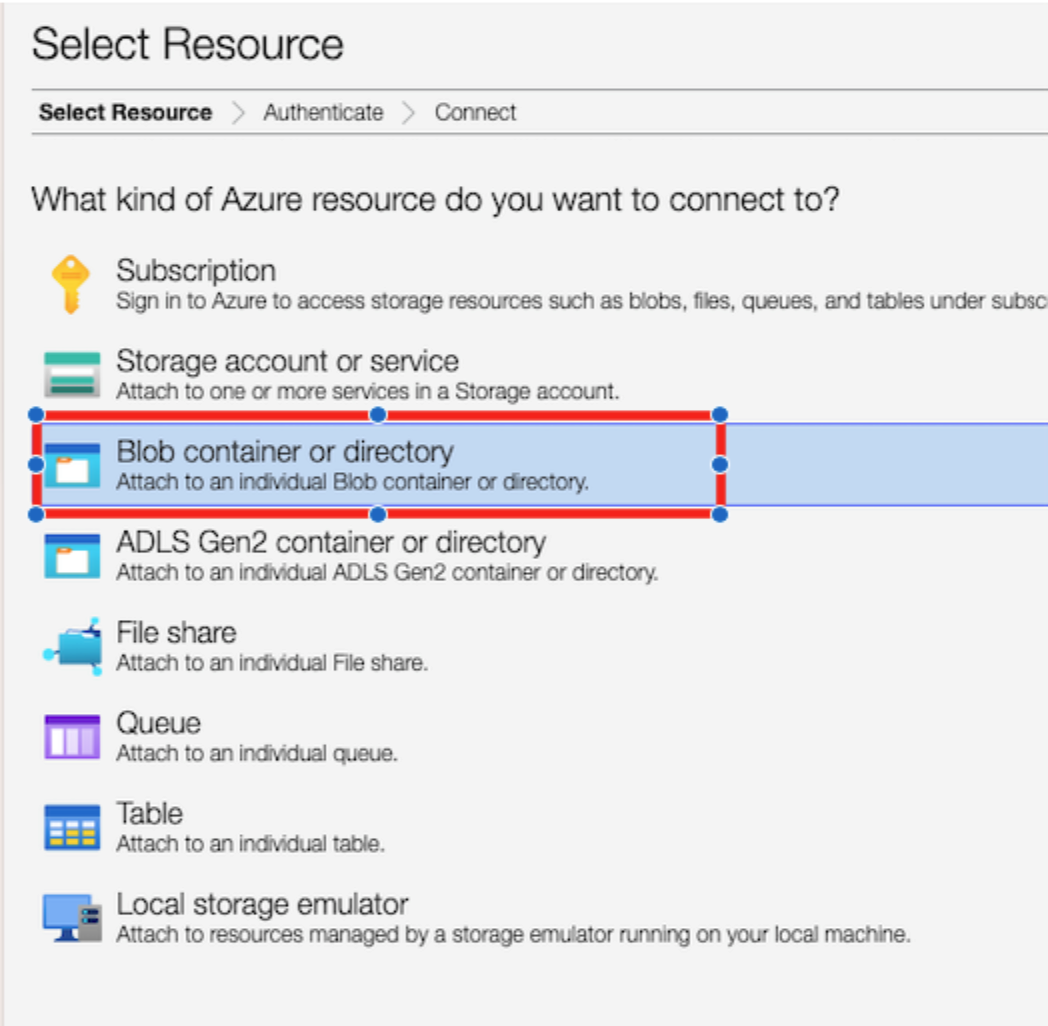This screenshot has width=1048, height=1026.
Task: Go to Authenticate breadcrumb step
Action: pos(323,112)
